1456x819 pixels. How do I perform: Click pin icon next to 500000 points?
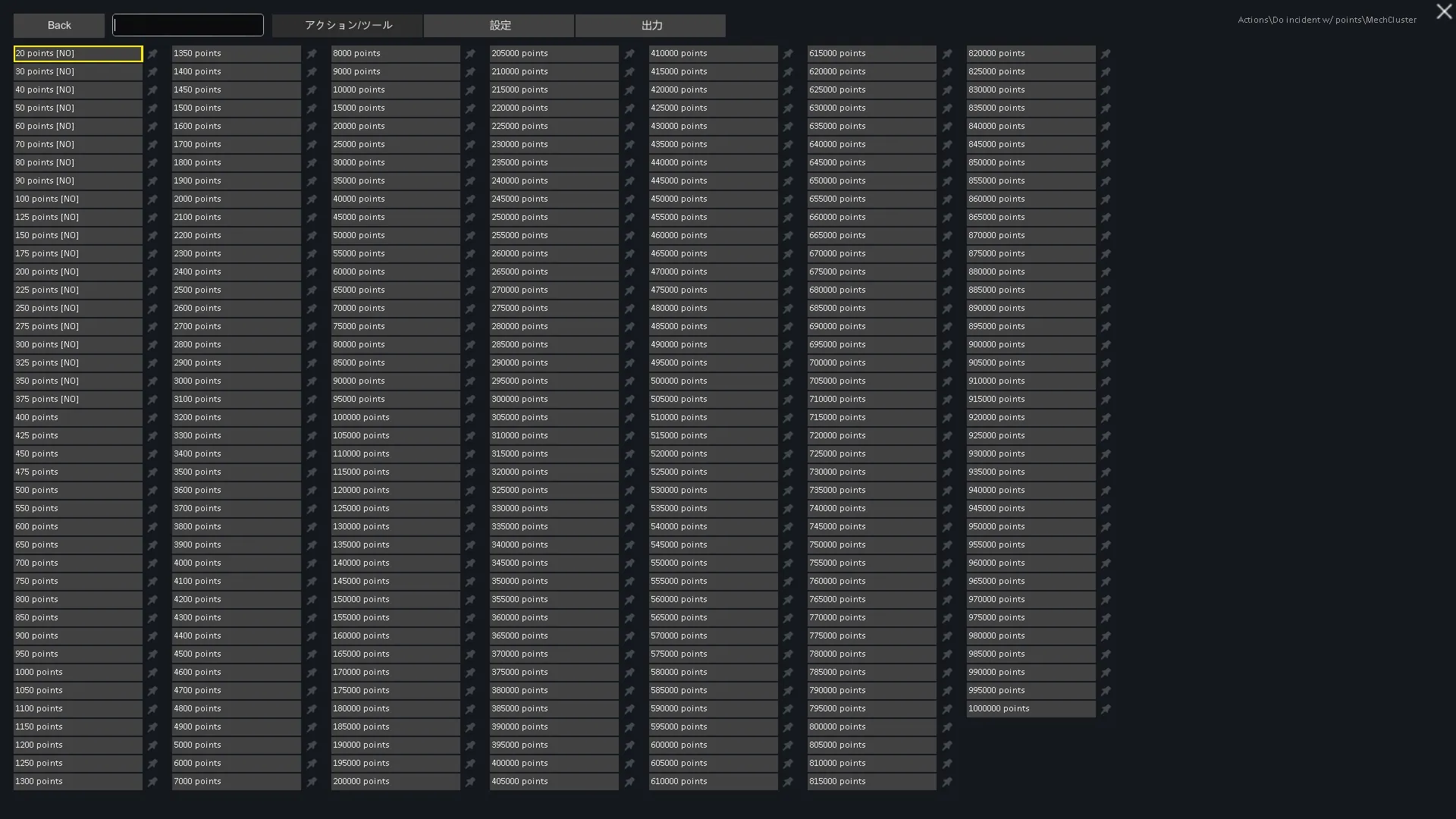[788, 381]
